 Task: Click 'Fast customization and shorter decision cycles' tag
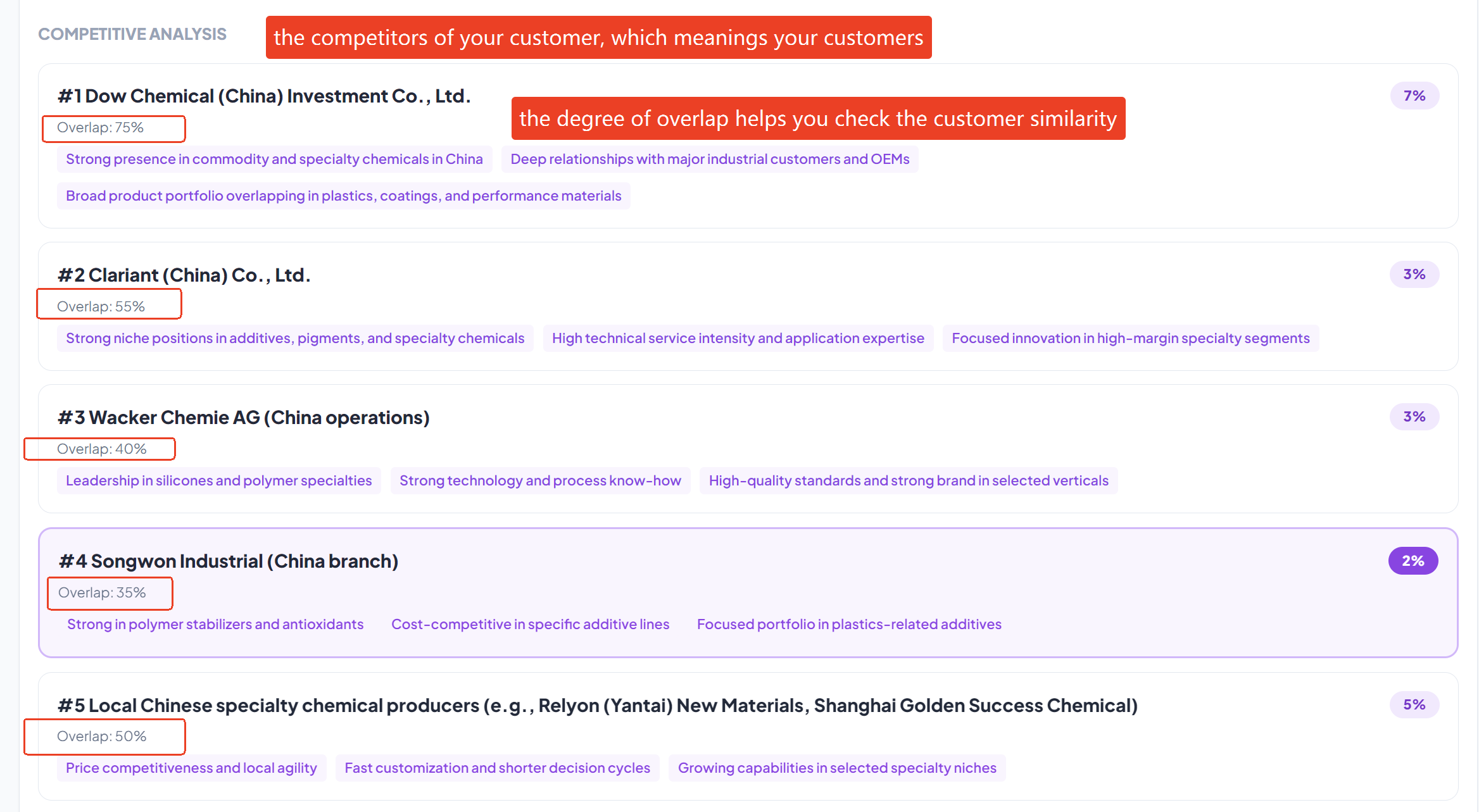tap(497, 768)
